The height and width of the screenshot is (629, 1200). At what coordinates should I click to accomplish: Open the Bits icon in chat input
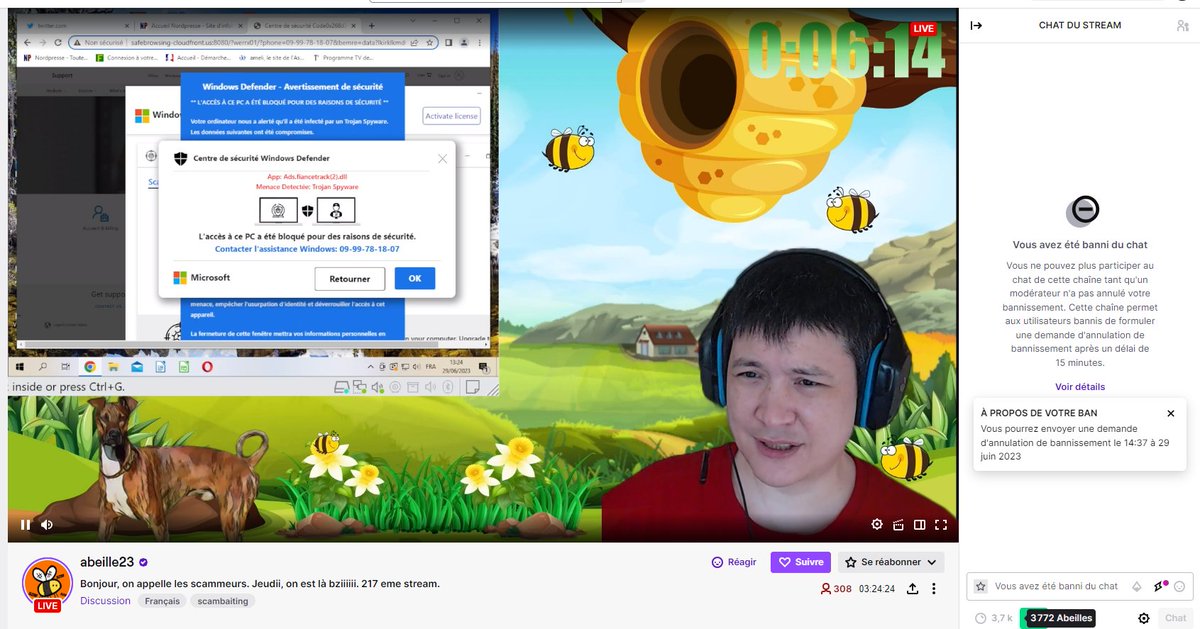[x=1137, y=586]
